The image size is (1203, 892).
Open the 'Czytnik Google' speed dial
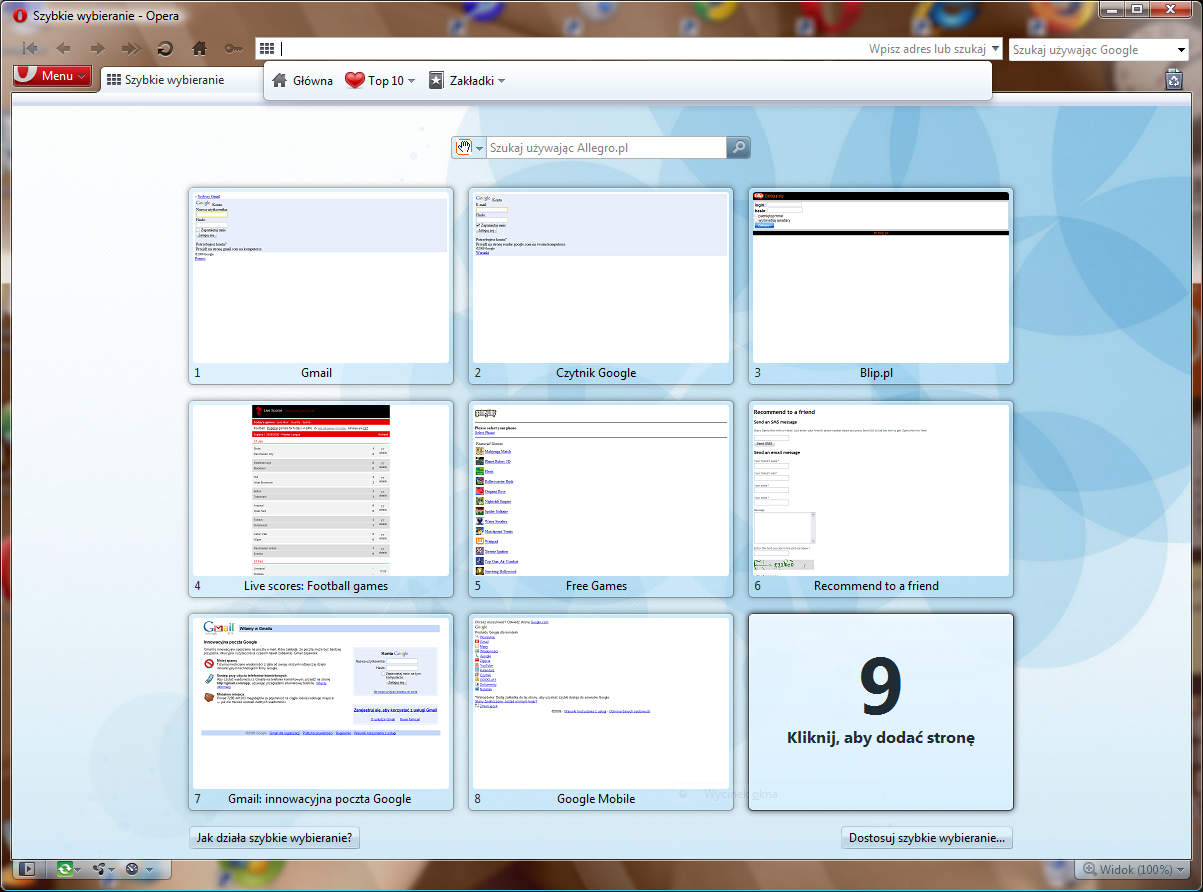tap(601, 286)
